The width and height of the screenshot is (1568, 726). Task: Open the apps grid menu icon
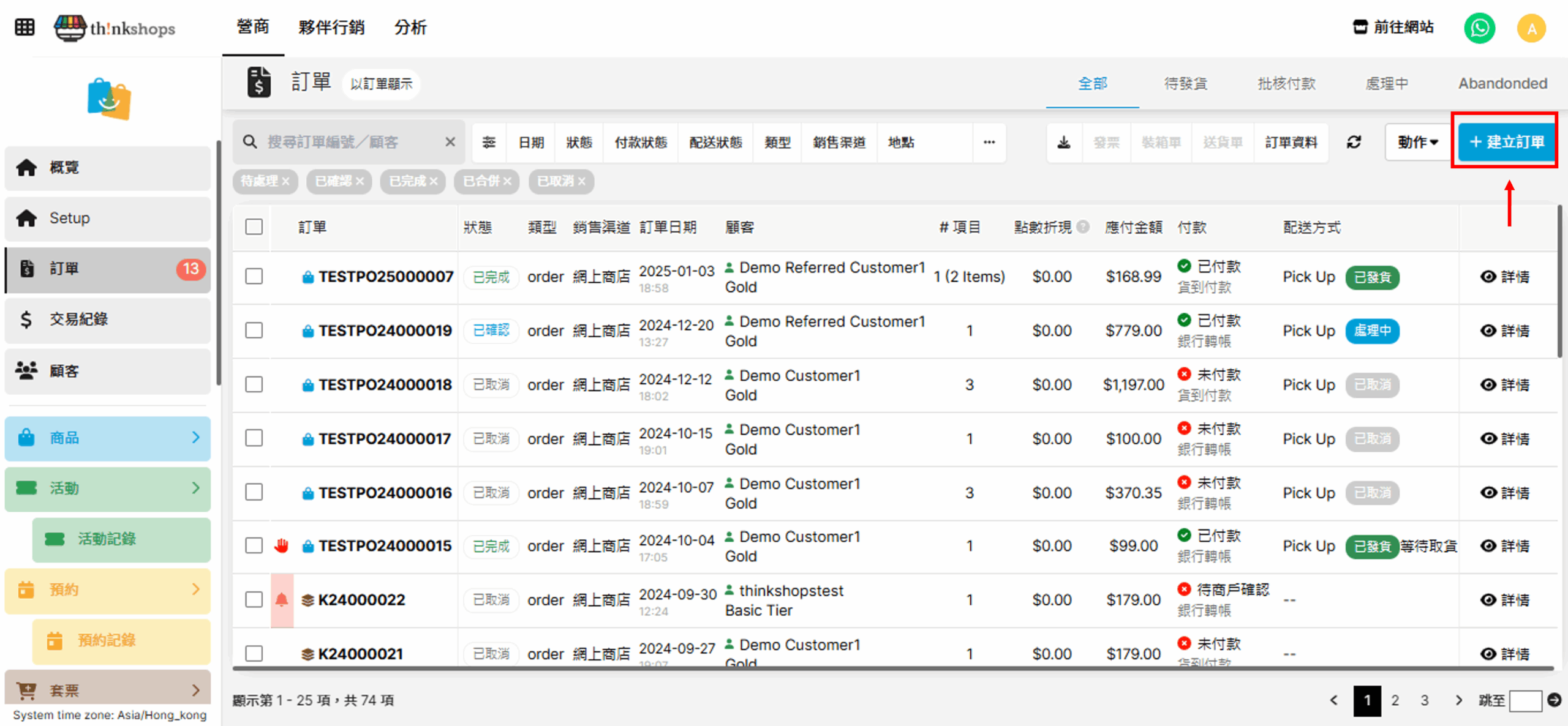(x=24, y=28)
